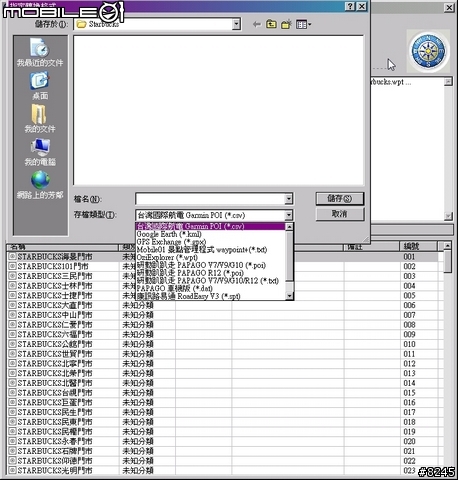Screen dimensions: 458x480
Task: Select PAPAGO R12 (*.poi) format option
Action: click(x=210, y=273)
